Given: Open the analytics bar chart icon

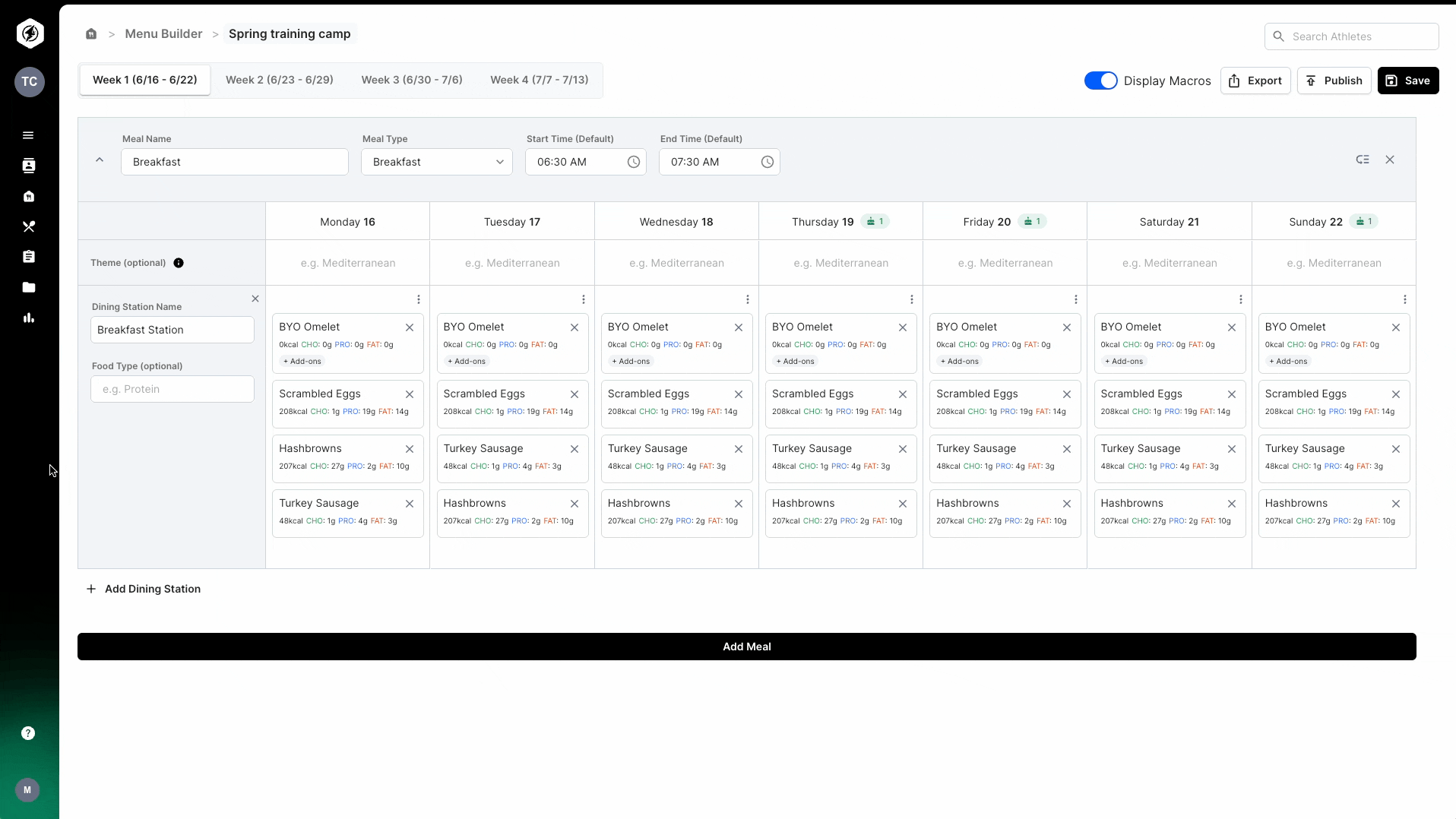Looking at the screenshot, I should click(x=28, y=318).
